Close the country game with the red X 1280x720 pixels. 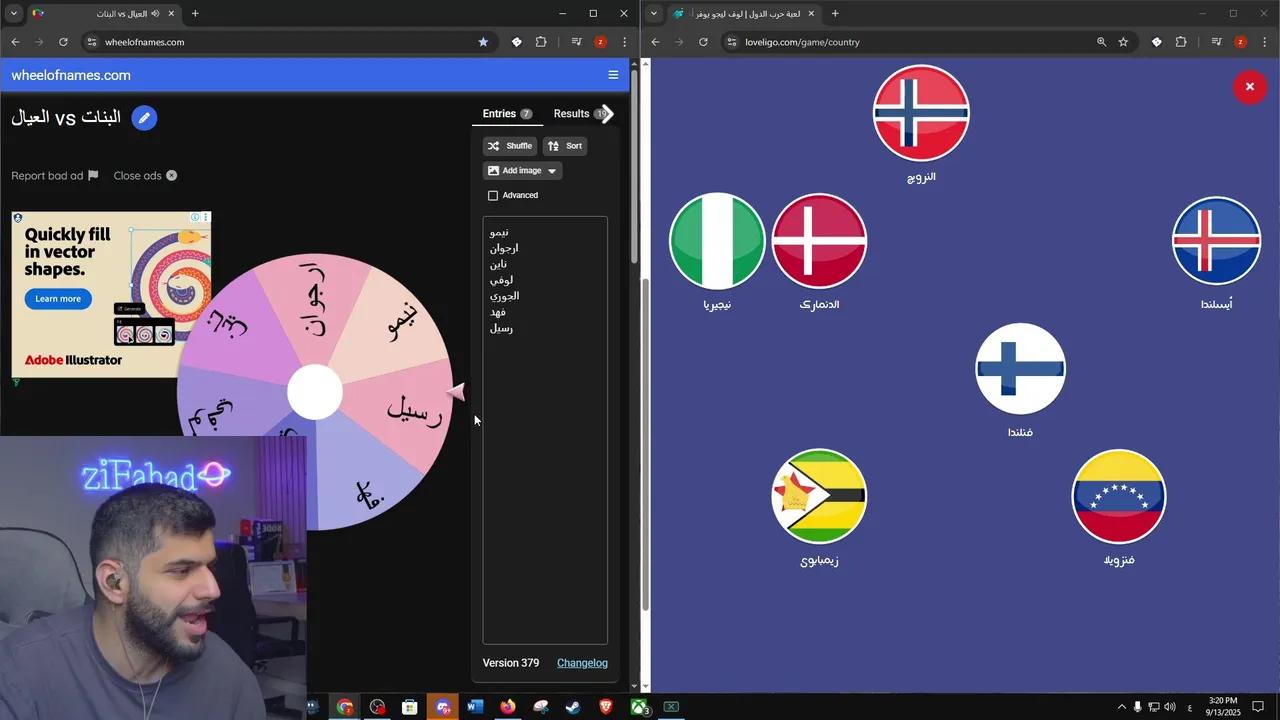(1250, 87)
